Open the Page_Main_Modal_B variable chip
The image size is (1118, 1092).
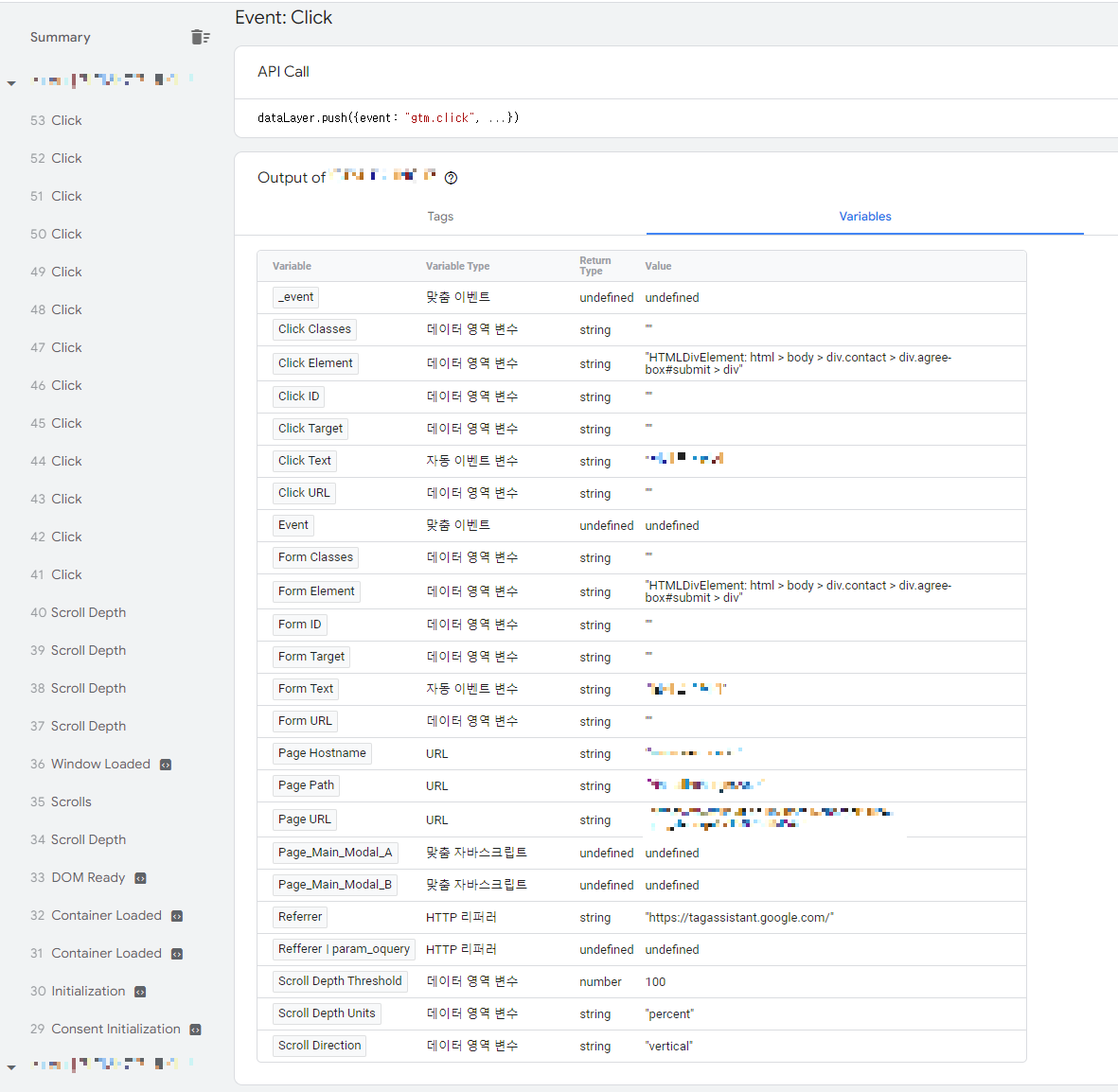pos(335,885)
